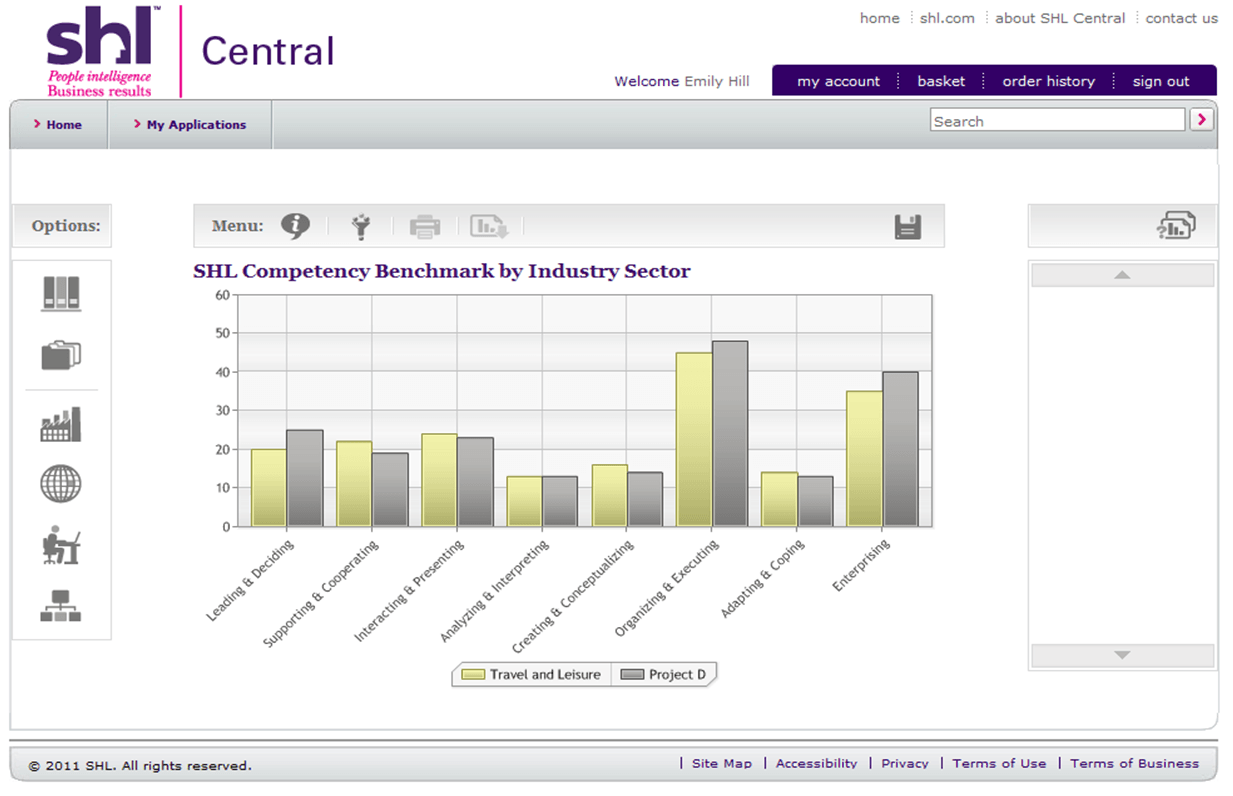
Task: Select the folders icon in Options panel
Action: (61, 354)
